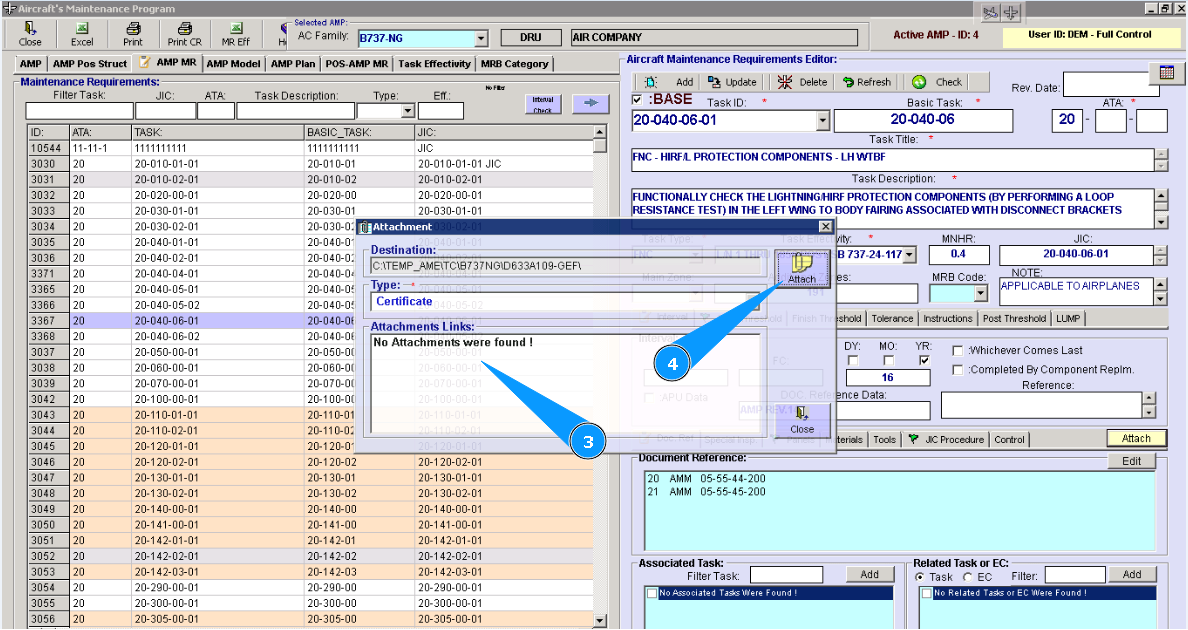Expand the Task ID combo box
The height and width of the screenshot is (630, 1188).
(823, 121)
